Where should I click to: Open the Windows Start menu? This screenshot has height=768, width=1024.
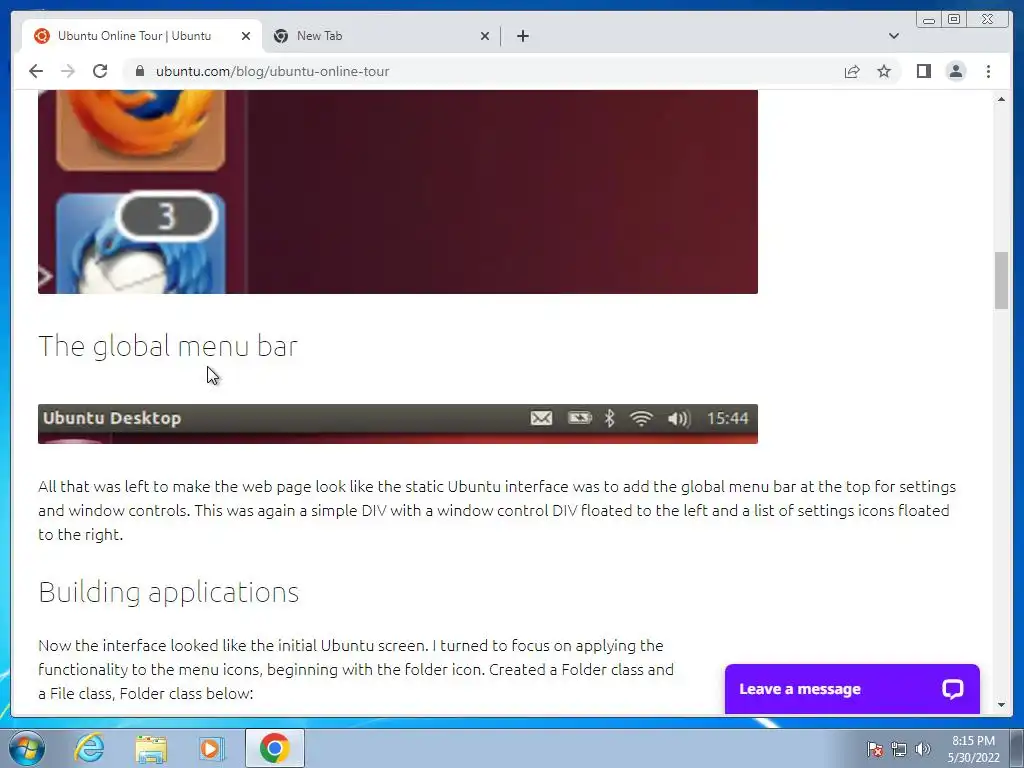click(26, 748)
